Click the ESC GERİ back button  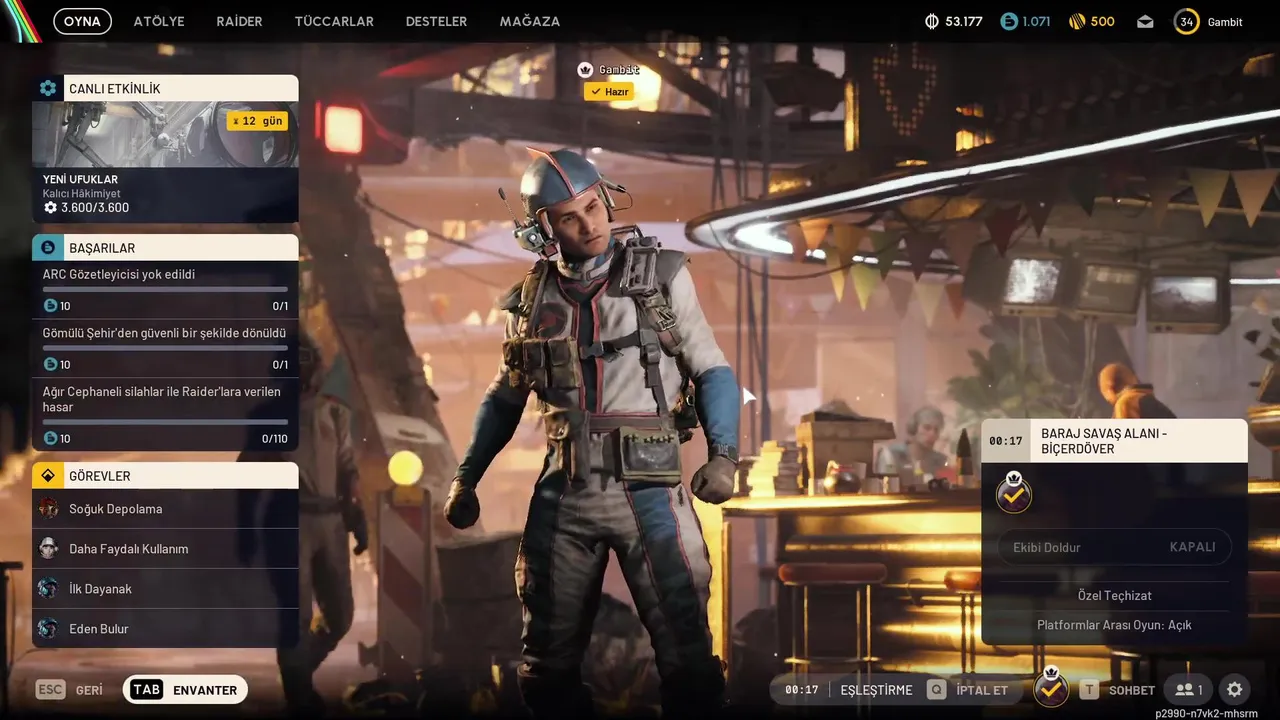click(69, 690)
